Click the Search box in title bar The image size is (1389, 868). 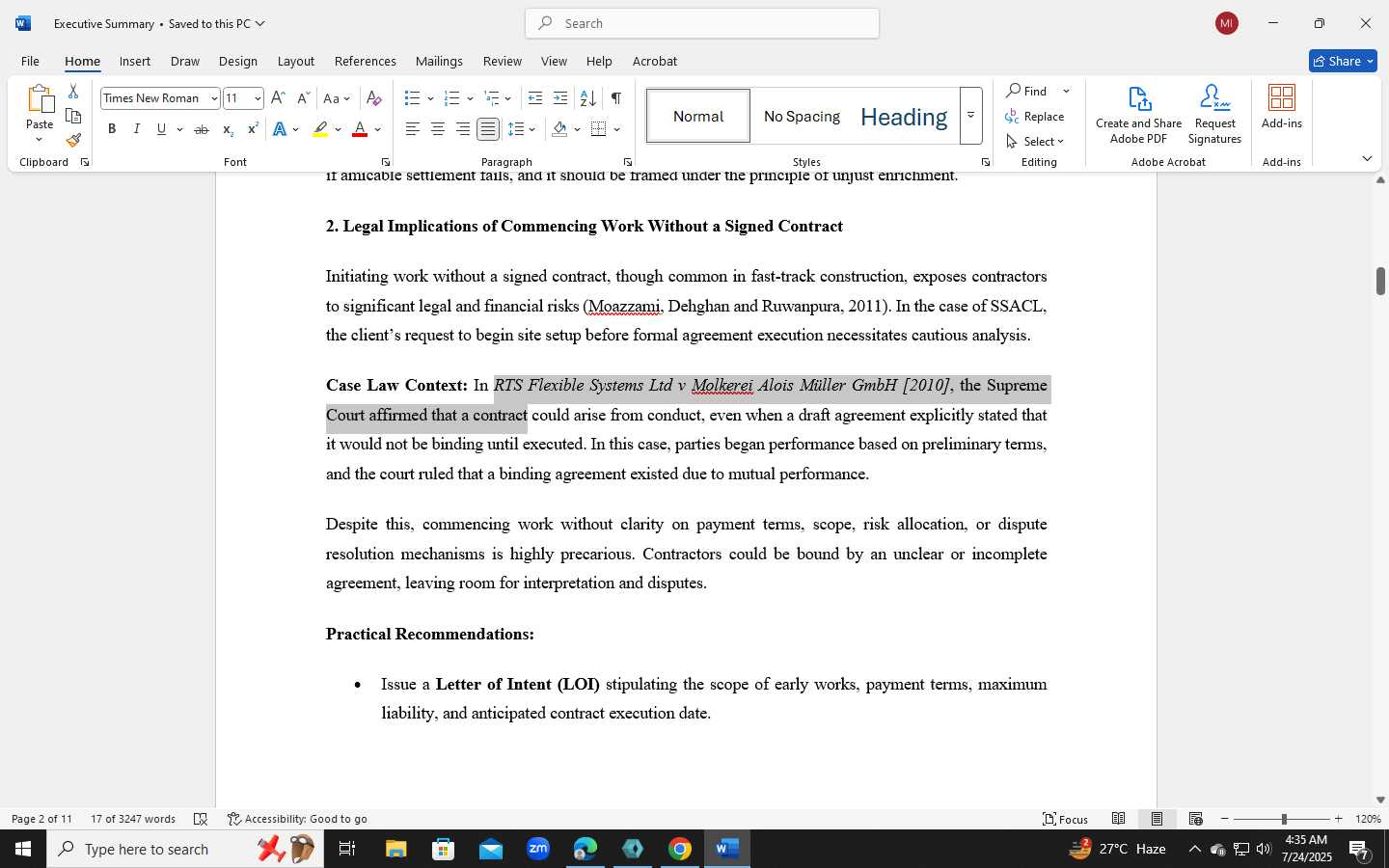tap(702, 23)
